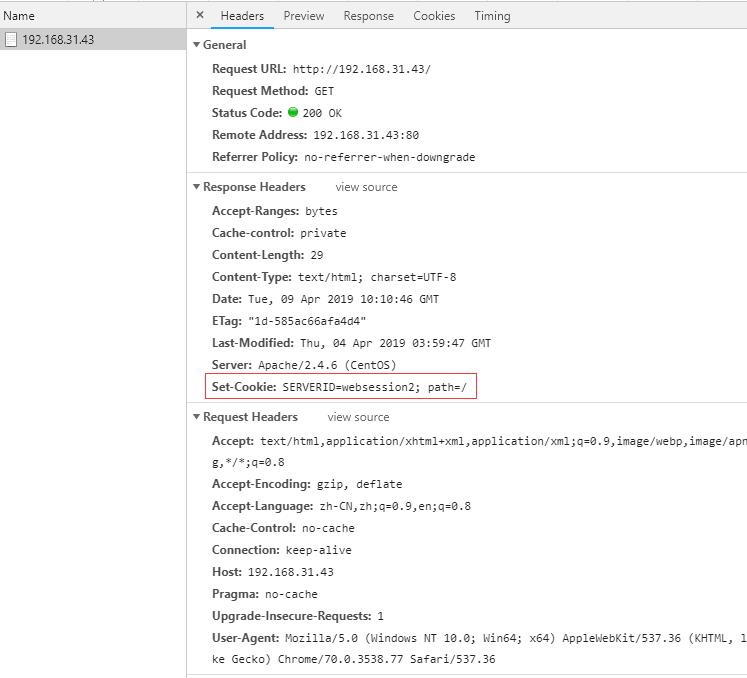Close the request details panel
747x678 pixels.
tap(200, 15)
